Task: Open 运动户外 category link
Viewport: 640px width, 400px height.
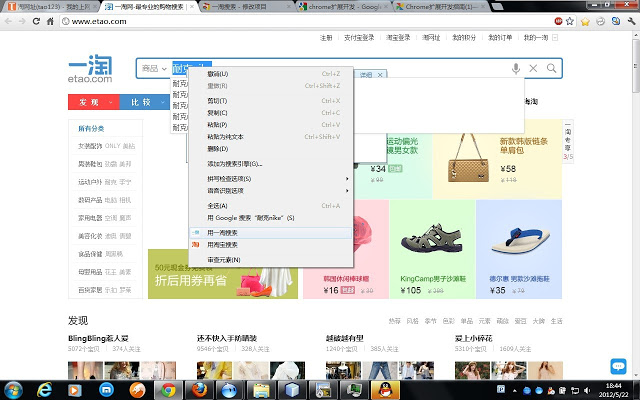Action: point(90,182)
